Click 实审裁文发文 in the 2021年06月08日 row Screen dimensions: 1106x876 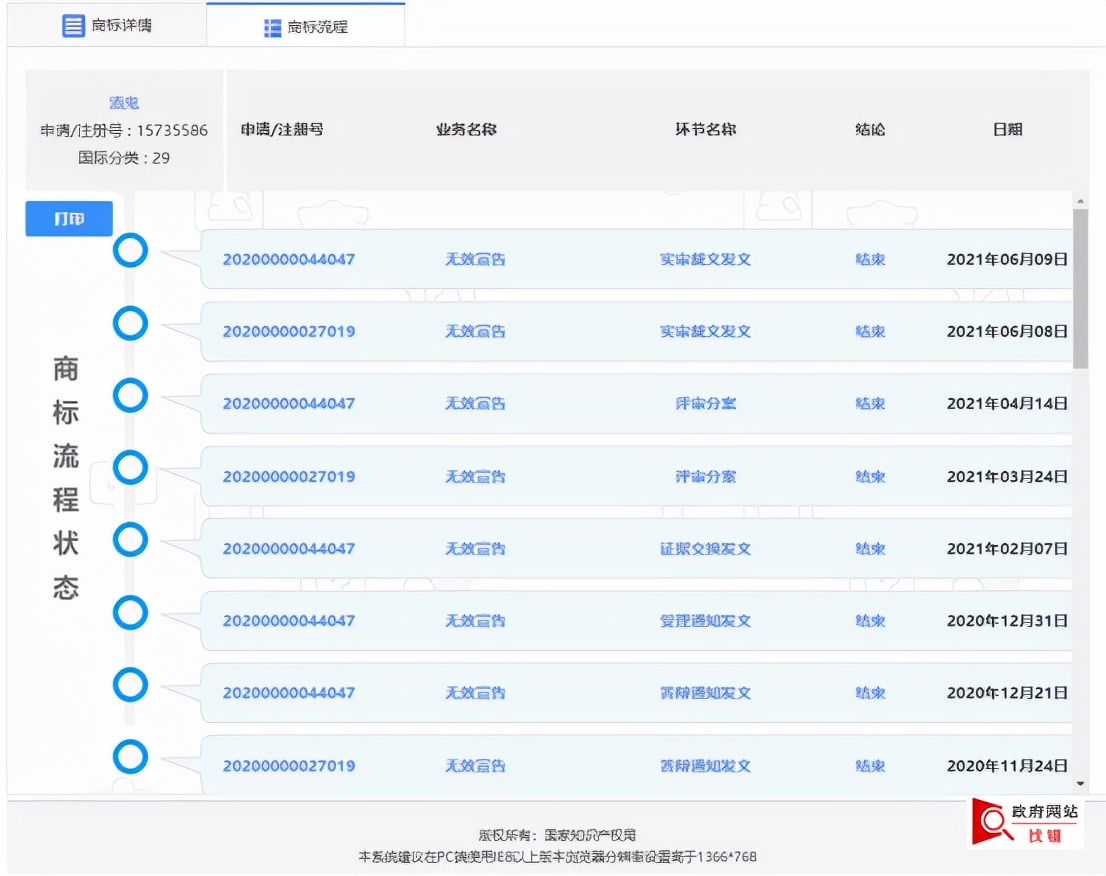705,331
